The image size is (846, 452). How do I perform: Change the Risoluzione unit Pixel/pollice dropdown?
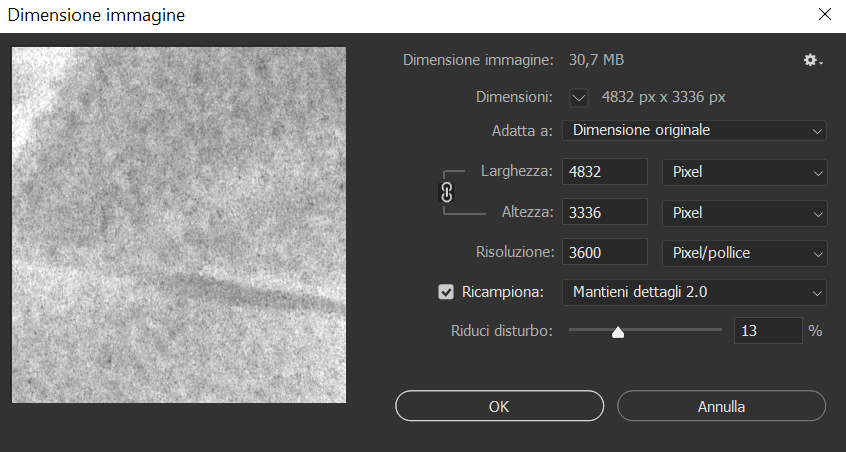(744, 253)
